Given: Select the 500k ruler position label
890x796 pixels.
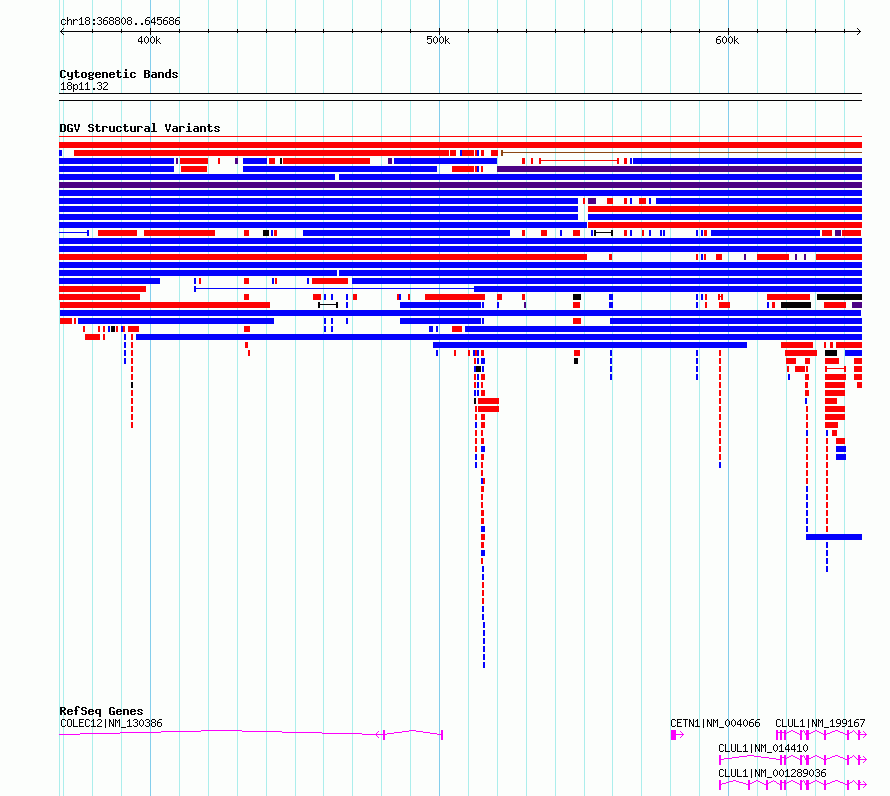Looking at the screenshot, I should click(x=438, y=40).
